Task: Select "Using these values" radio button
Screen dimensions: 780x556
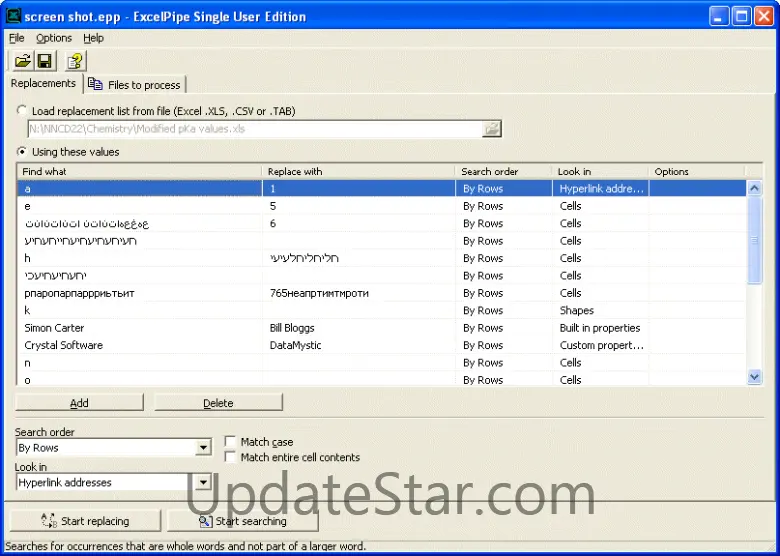Action: click(x=22, y=151)
